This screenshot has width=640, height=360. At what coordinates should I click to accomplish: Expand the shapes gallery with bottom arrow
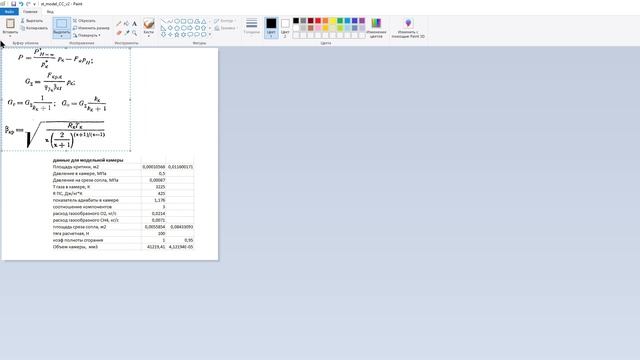(210, 35)
